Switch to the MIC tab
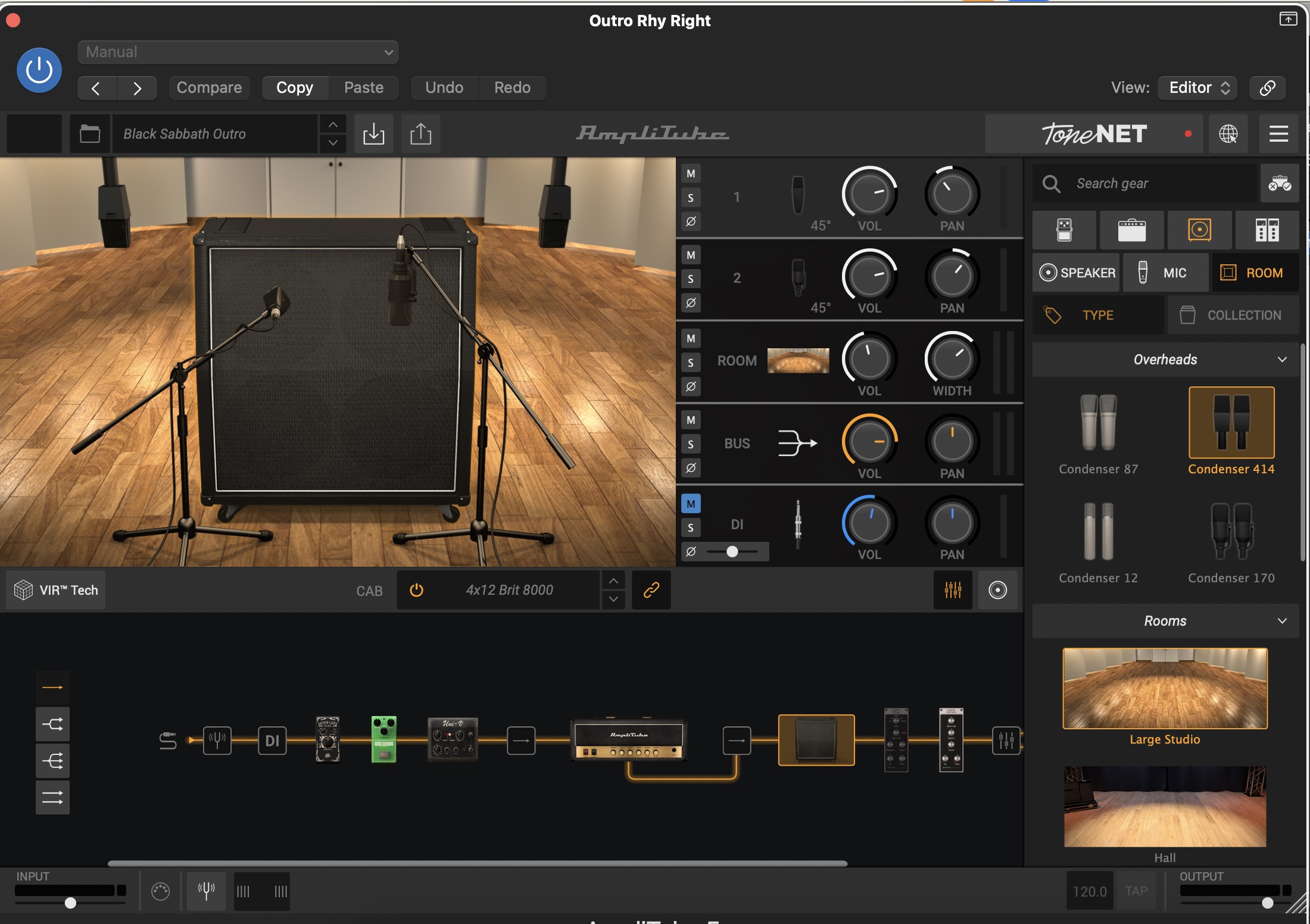The image size is (1310, 924). pyautogui.click(x=1165, y=273)
